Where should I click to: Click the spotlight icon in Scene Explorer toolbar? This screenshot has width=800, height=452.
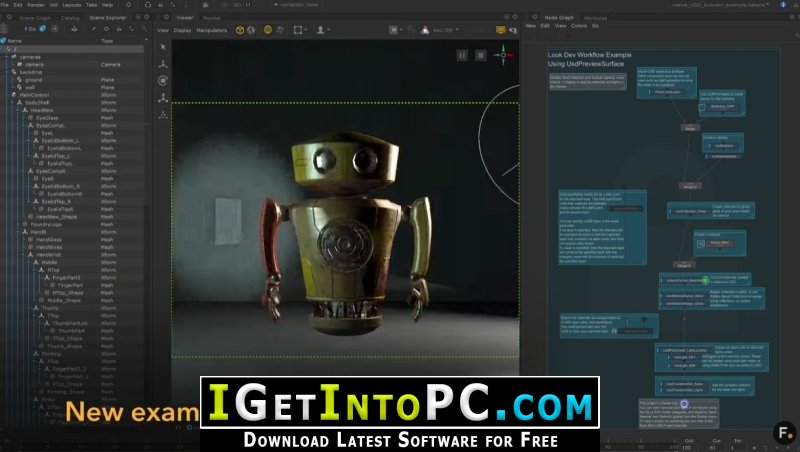pyautogui.click(x=74, y=29)
